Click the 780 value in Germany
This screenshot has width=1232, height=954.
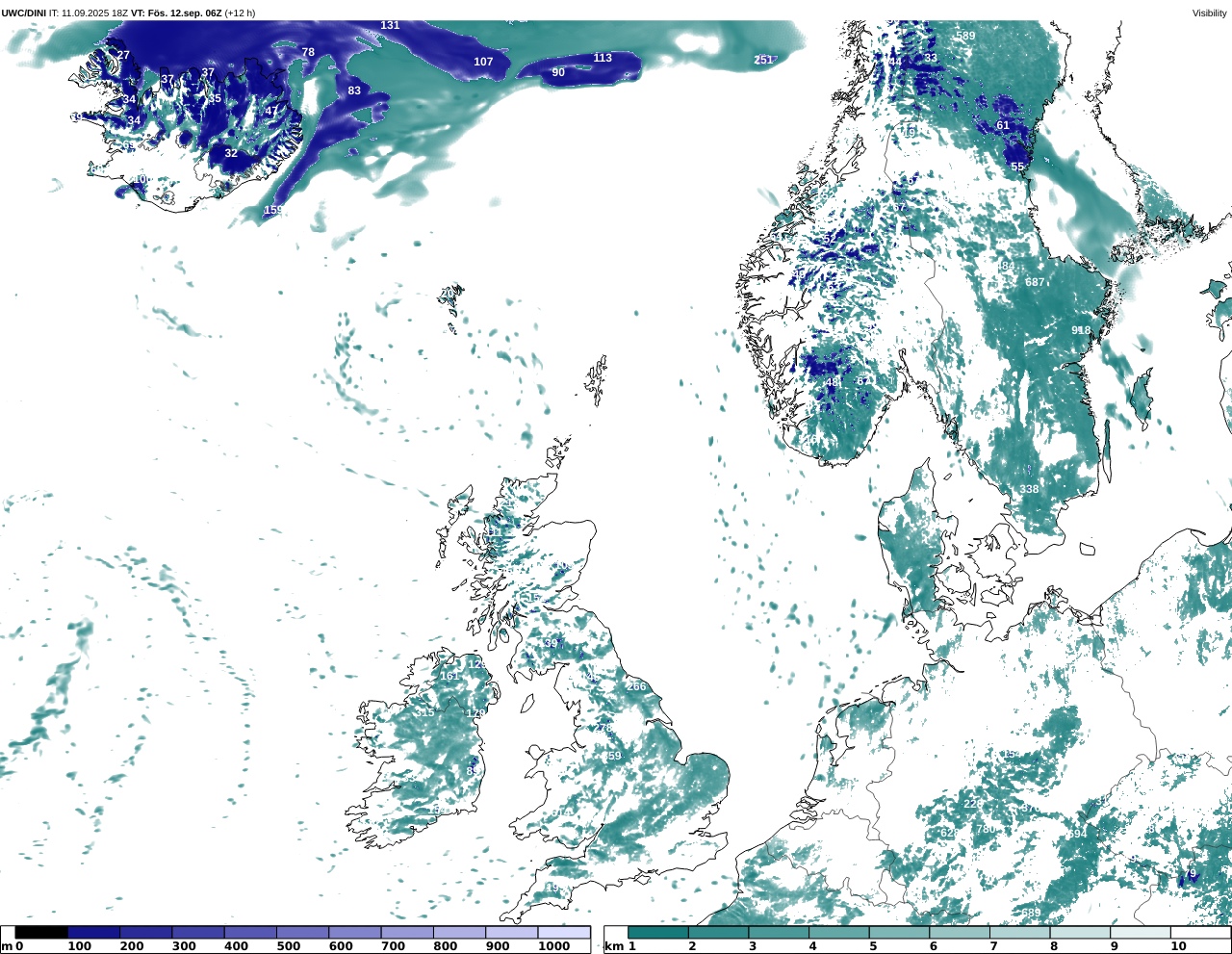pos(986,829)
